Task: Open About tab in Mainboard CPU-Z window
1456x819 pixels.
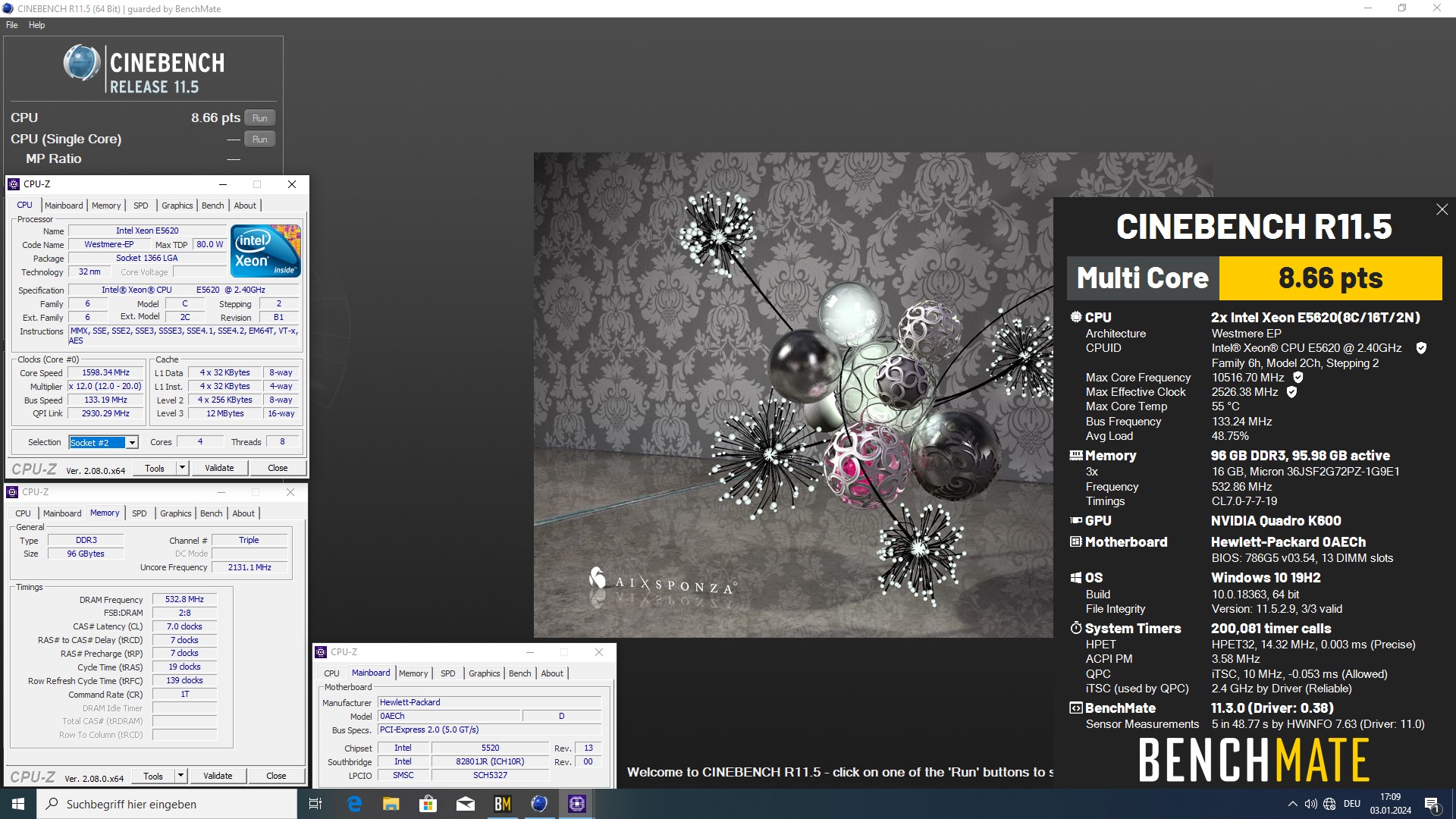Action: tap(552, 673)
